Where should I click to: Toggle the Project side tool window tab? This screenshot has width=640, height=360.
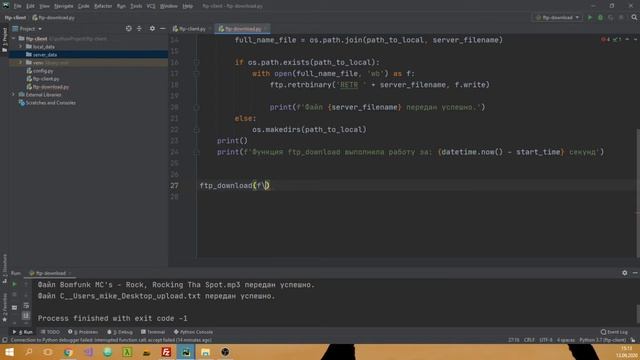pos(4,40)
